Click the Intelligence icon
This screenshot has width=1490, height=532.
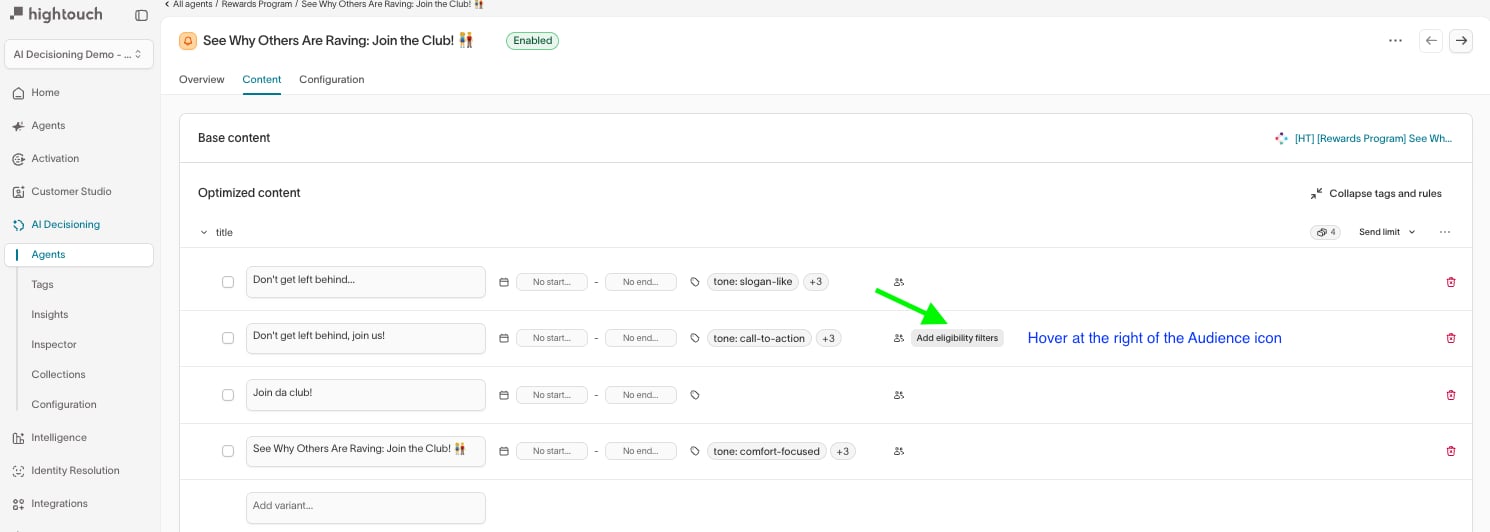coord(18,438)
